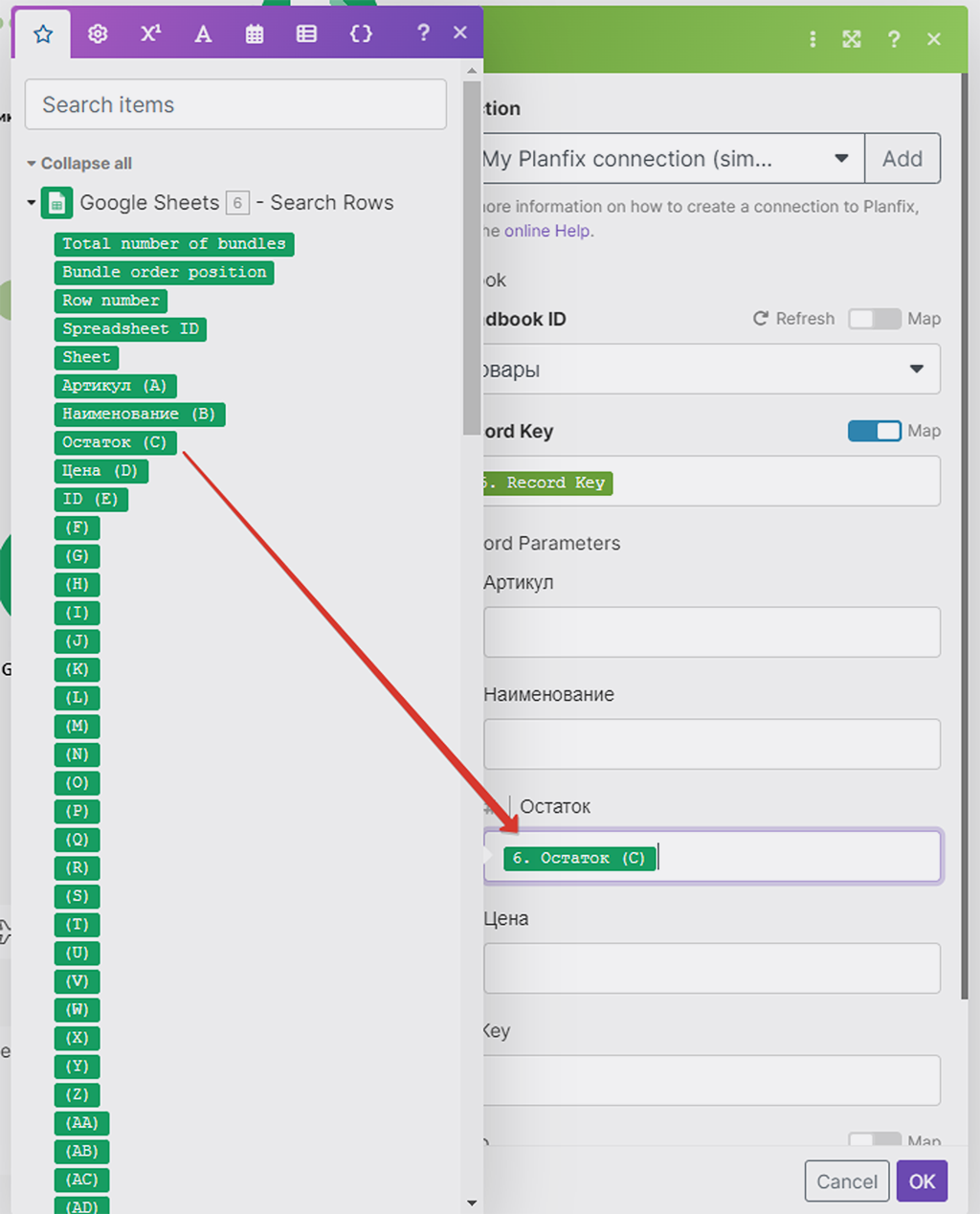Select Остаток (C) in the item list
The image size is (980, 1214).
(116, 442)
